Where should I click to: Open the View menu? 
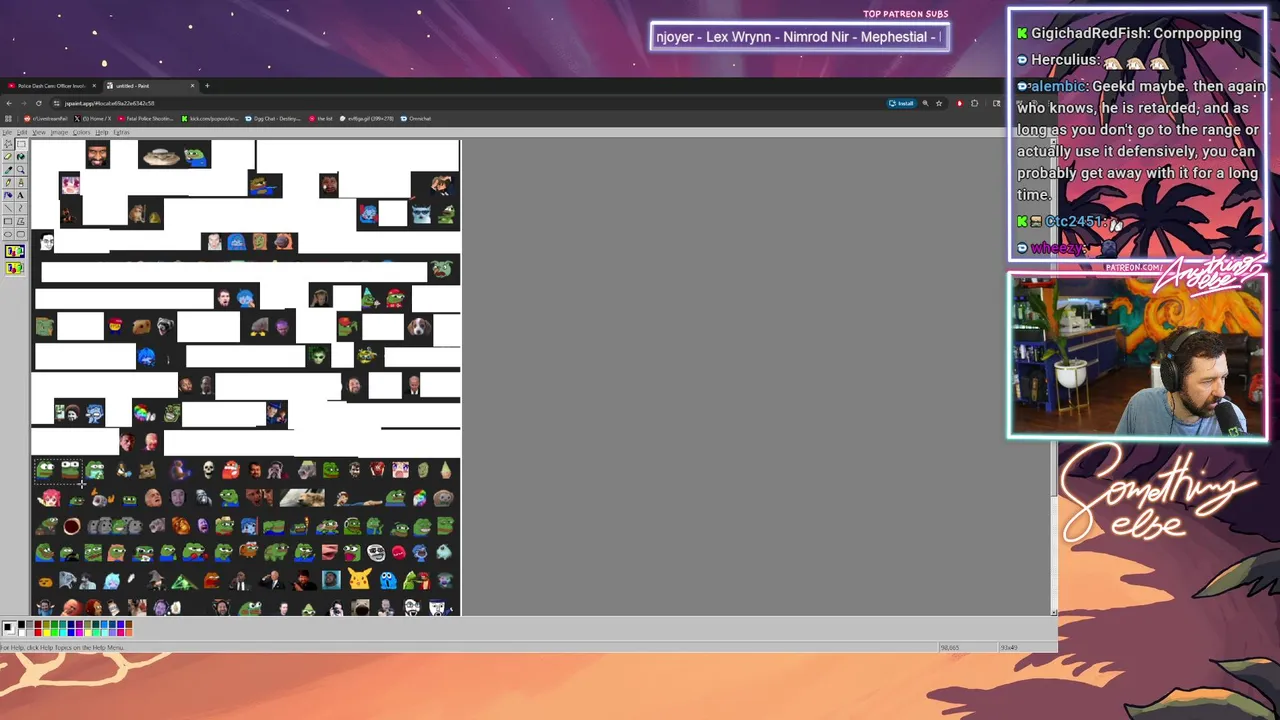pos(39,132)
